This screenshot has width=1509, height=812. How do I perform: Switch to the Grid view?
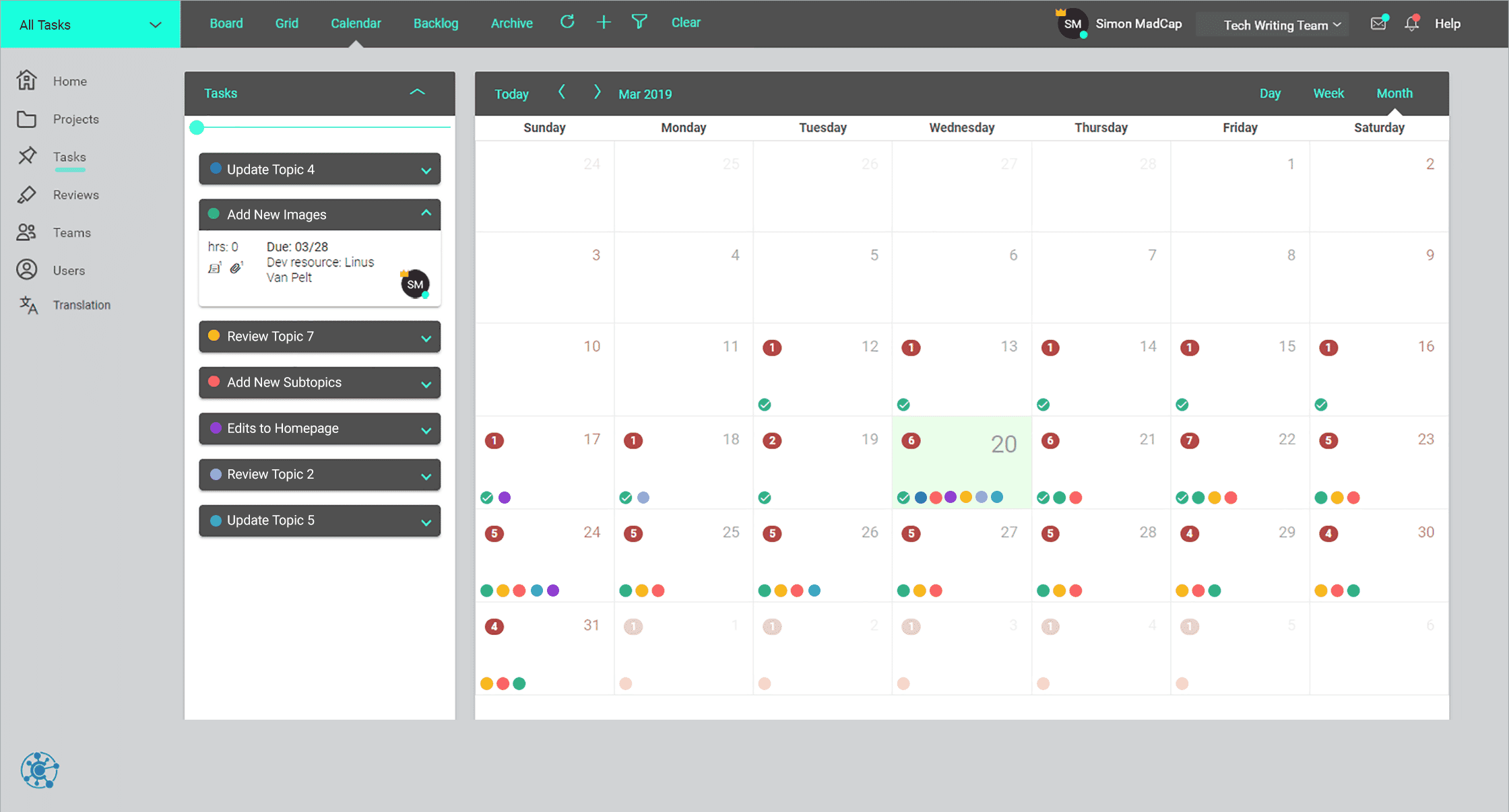[x=286, y=23]
